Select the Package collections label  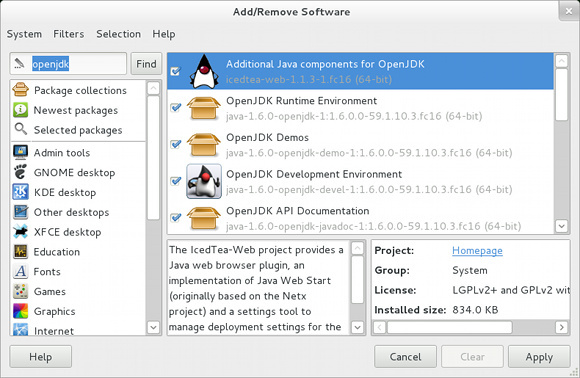(80, 90)
